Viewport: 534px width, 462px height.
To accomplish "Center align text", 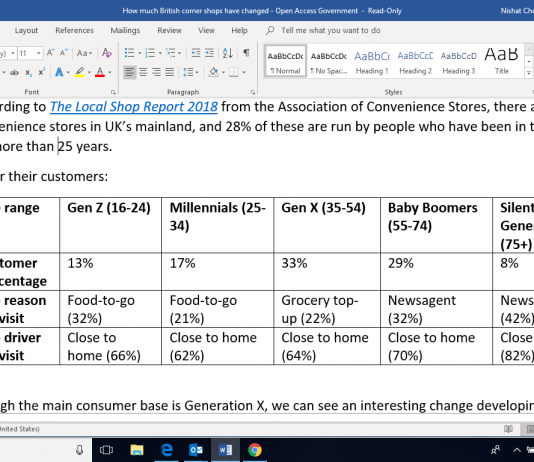I will [143, 72].
